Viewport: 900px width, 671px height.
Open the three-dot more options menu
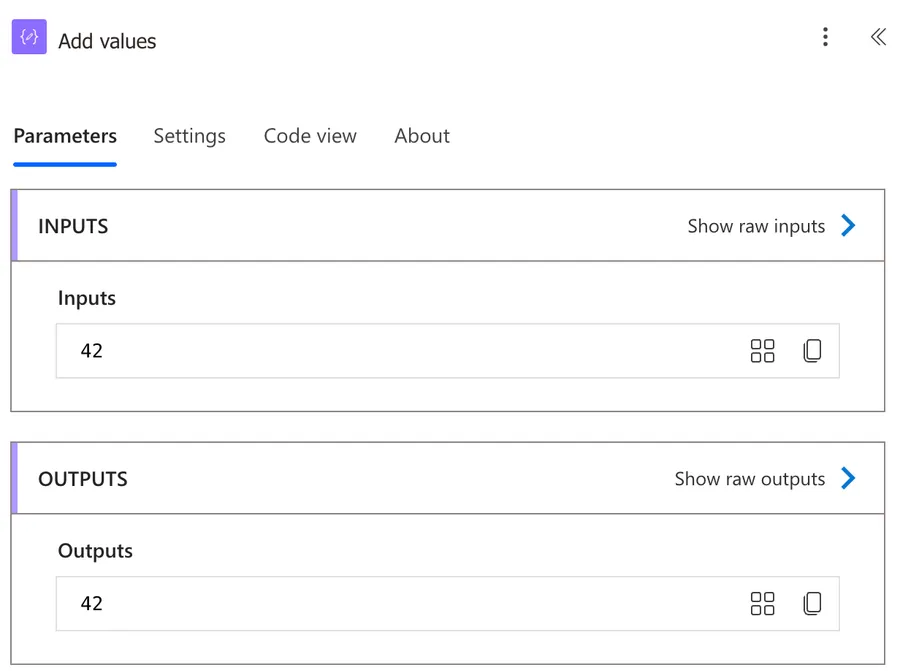(825, 38)
